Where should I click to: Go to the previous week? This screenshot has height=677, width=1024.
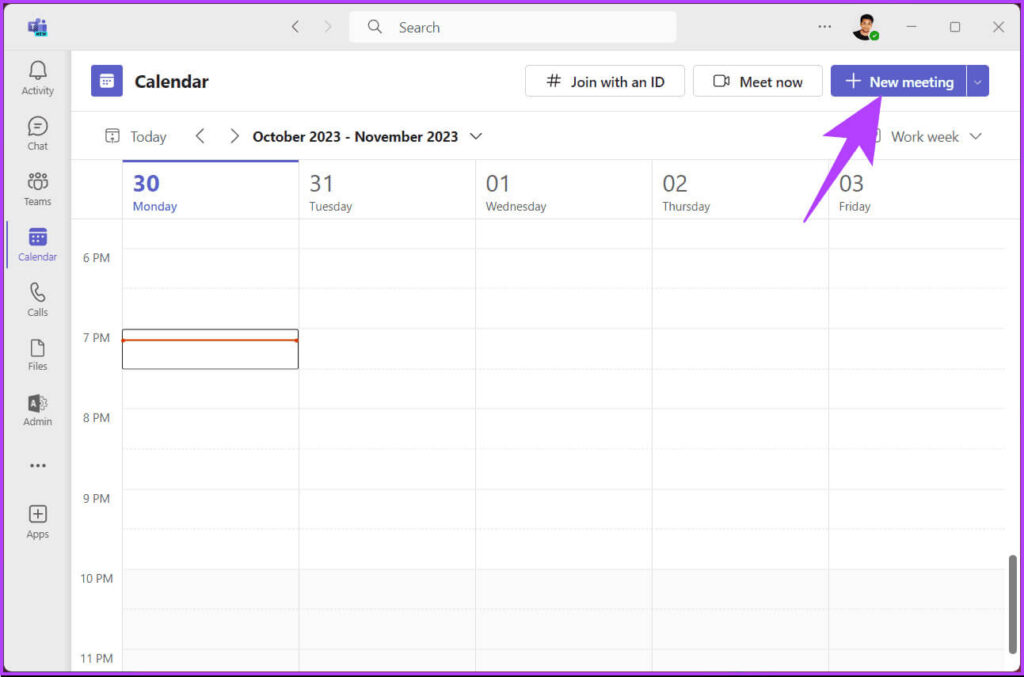tap(200, 136)
